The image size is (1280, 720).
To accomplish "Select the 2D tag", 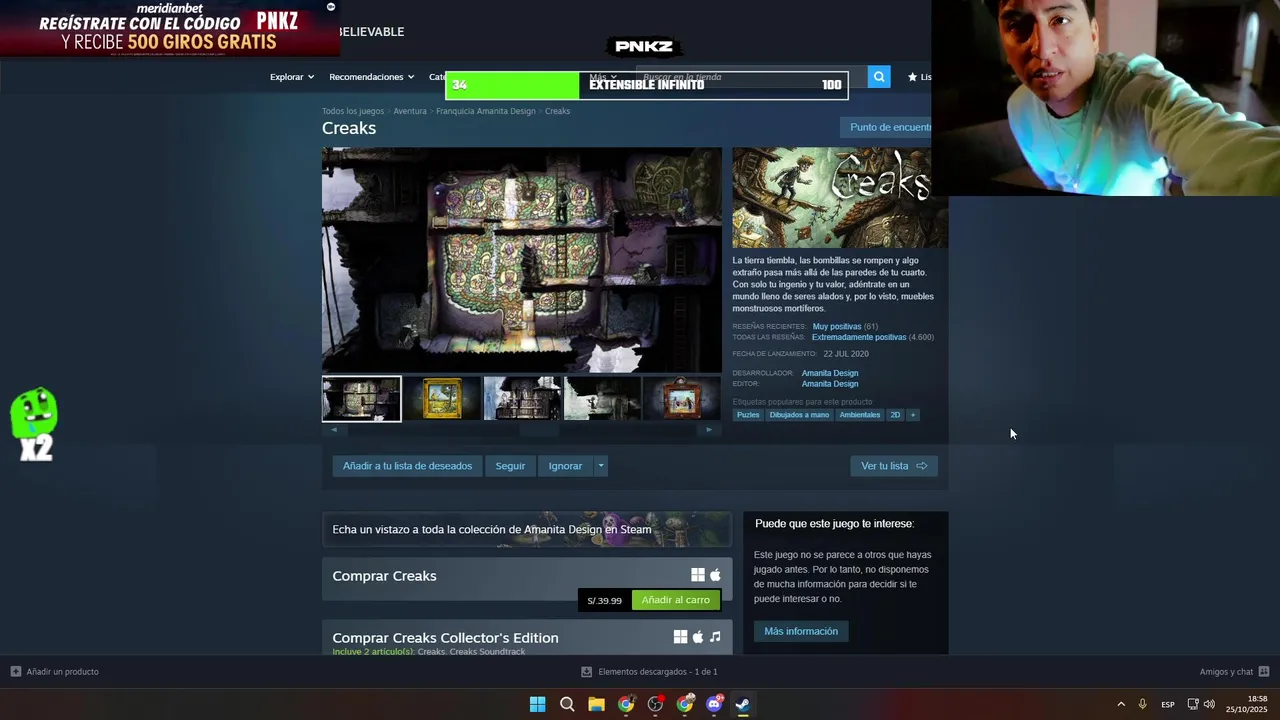I will (x=895, y=415).
